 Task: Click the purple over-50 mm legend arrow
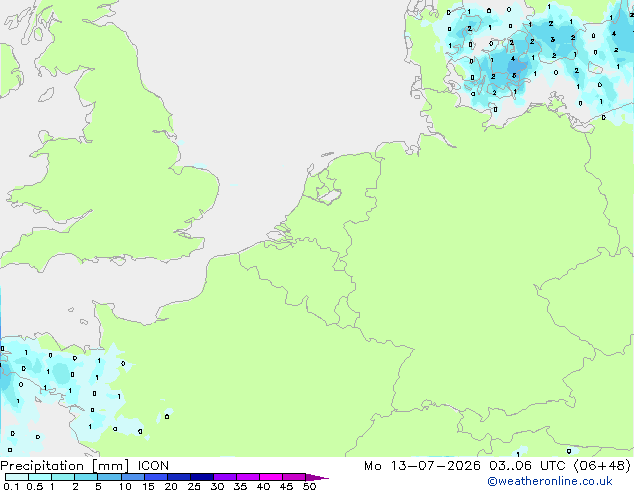pyautogui.click(x=317, y=477)
